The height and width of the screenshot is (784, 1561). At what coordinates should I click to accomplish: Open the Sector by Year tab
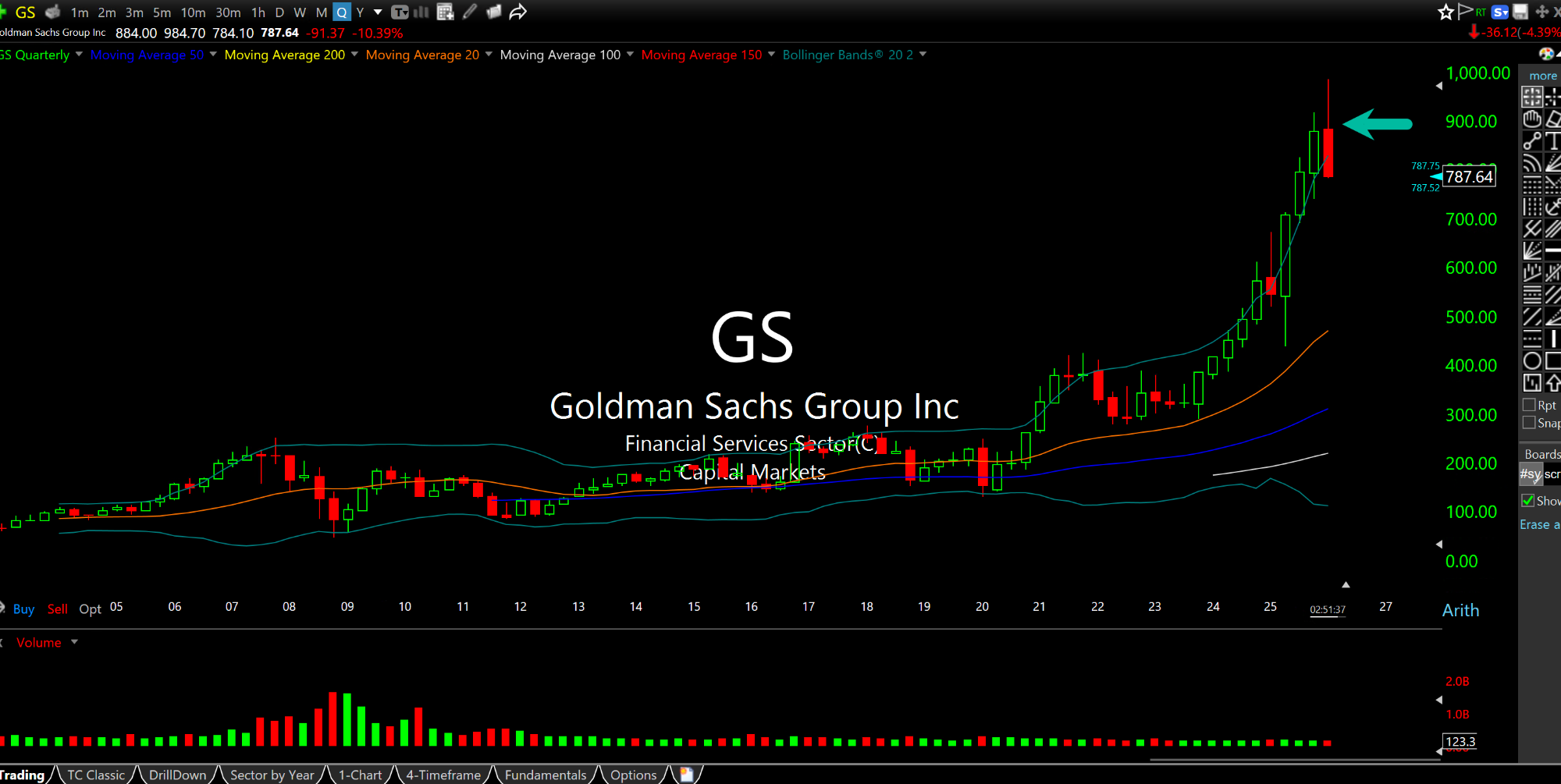click(272, 775)
